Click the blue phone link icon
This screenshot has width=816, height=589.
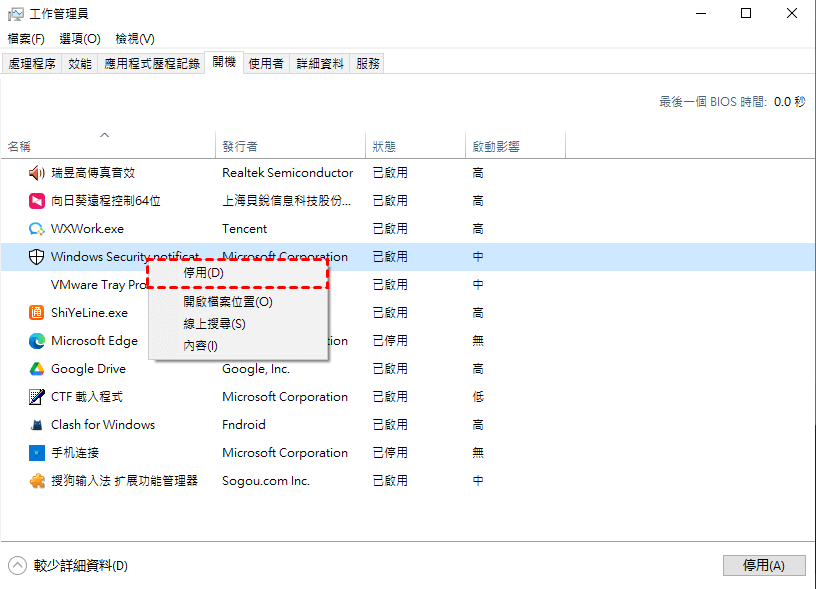(x=36, y=453)
